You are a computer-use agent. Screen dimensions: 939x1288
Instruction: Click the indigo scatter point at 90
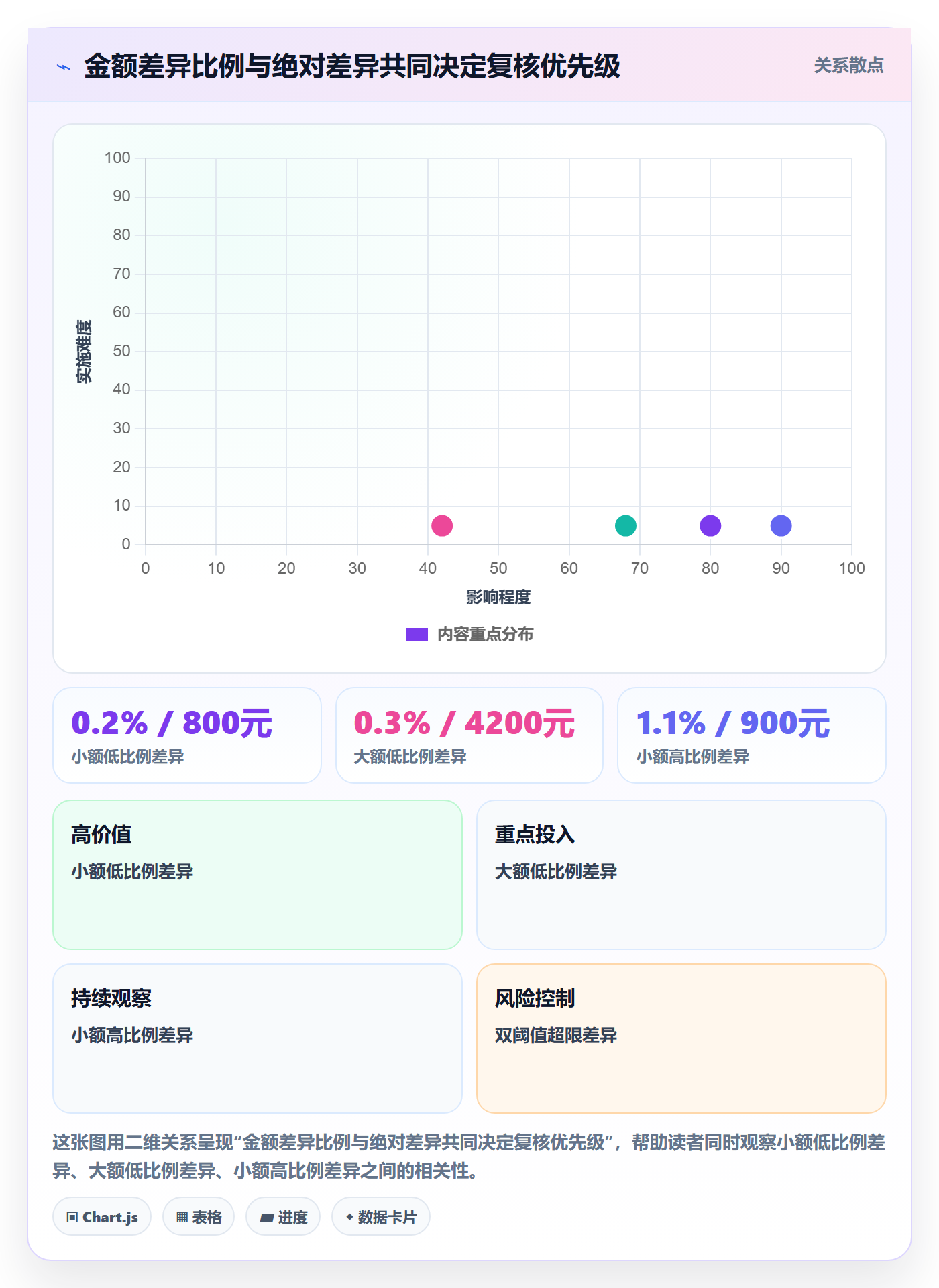[x=781, y=525]
